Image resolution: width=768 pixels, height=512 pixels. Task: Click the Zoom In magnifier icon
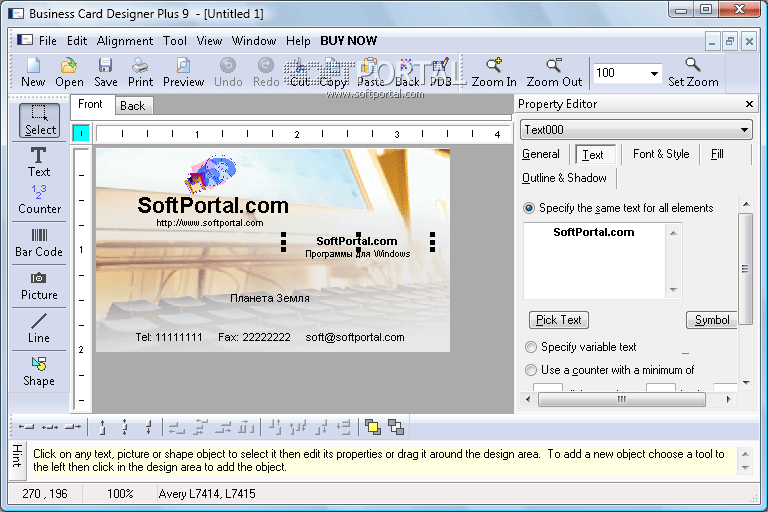(x=494, y=72)
